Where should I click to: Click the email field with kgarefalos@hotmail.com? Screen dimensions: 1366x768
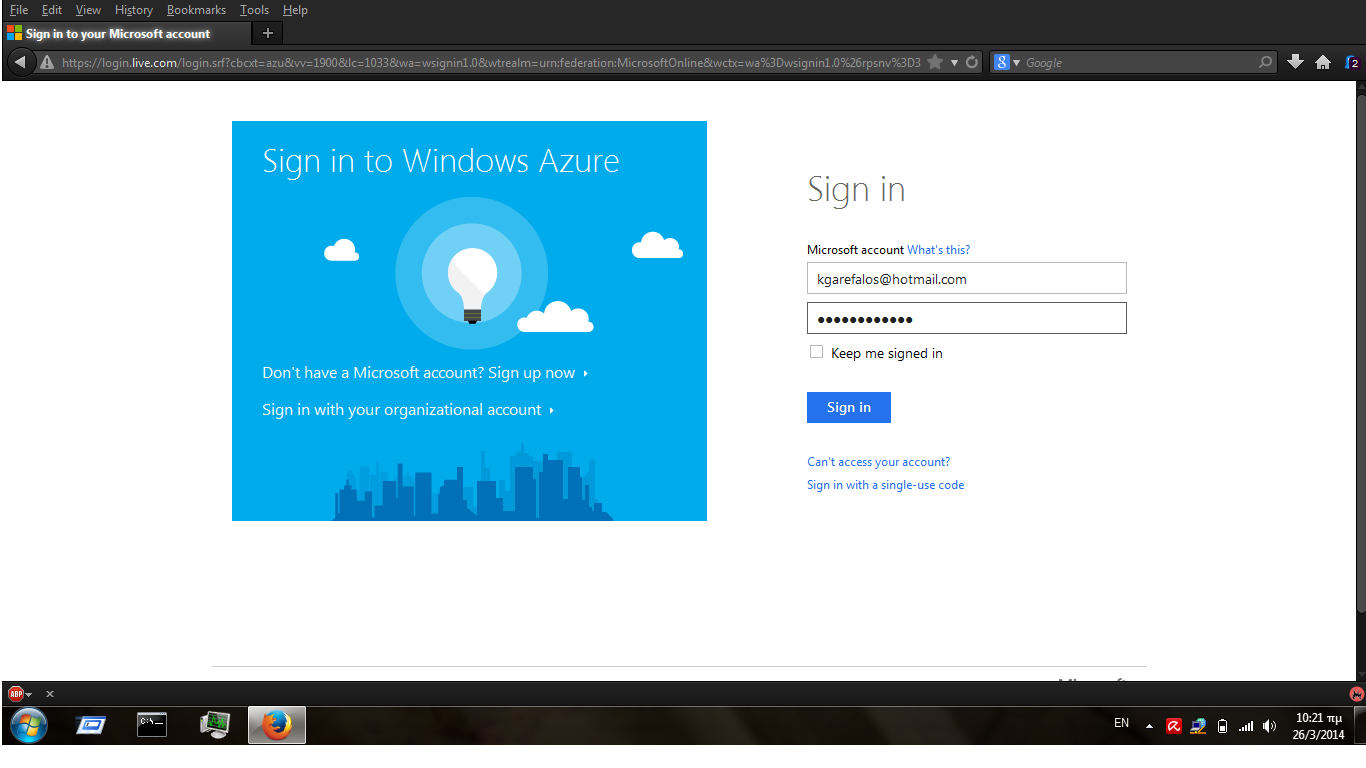pyautogui.click(x=967, y=279)
